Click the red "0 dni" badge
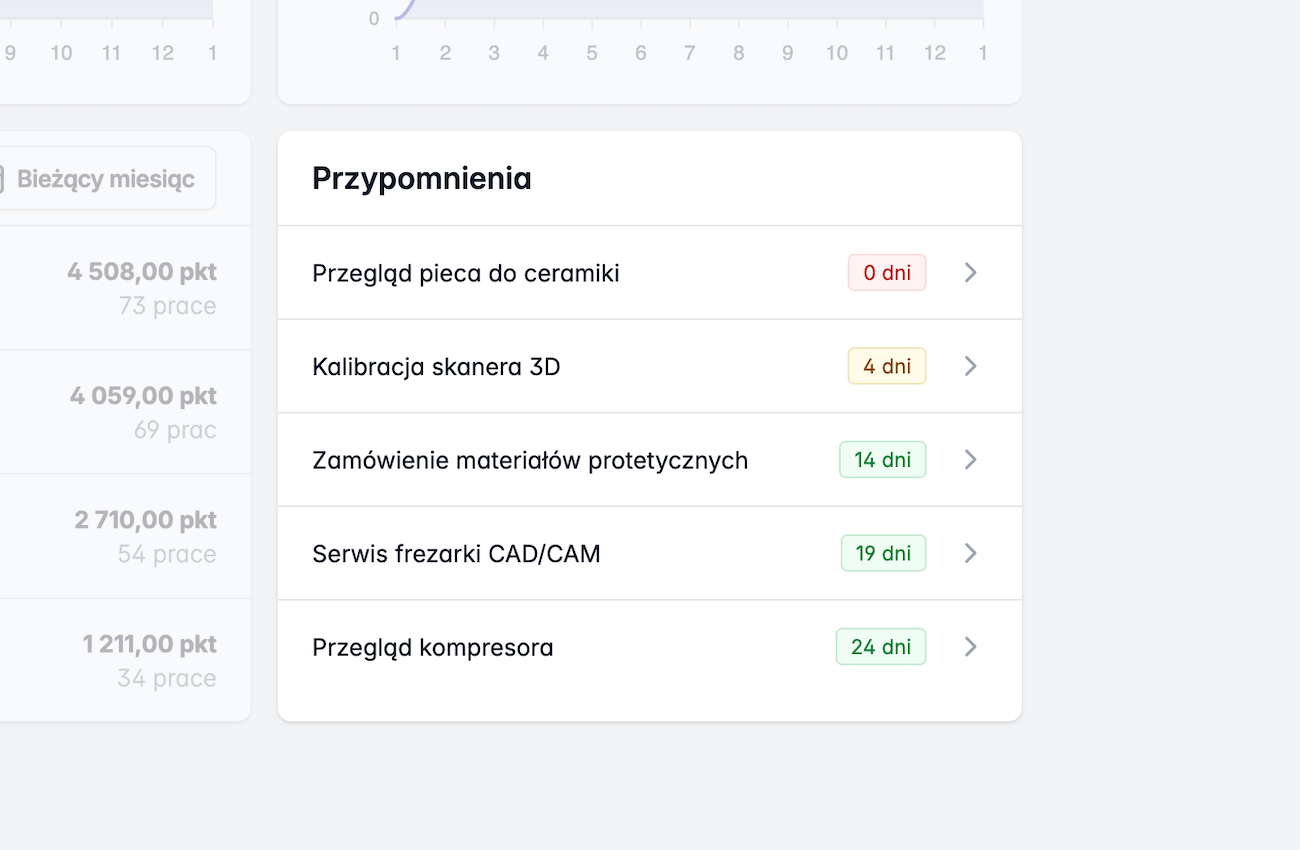Image resolution: width=1300 pixels, height=850 pixels. click(886, 272)
